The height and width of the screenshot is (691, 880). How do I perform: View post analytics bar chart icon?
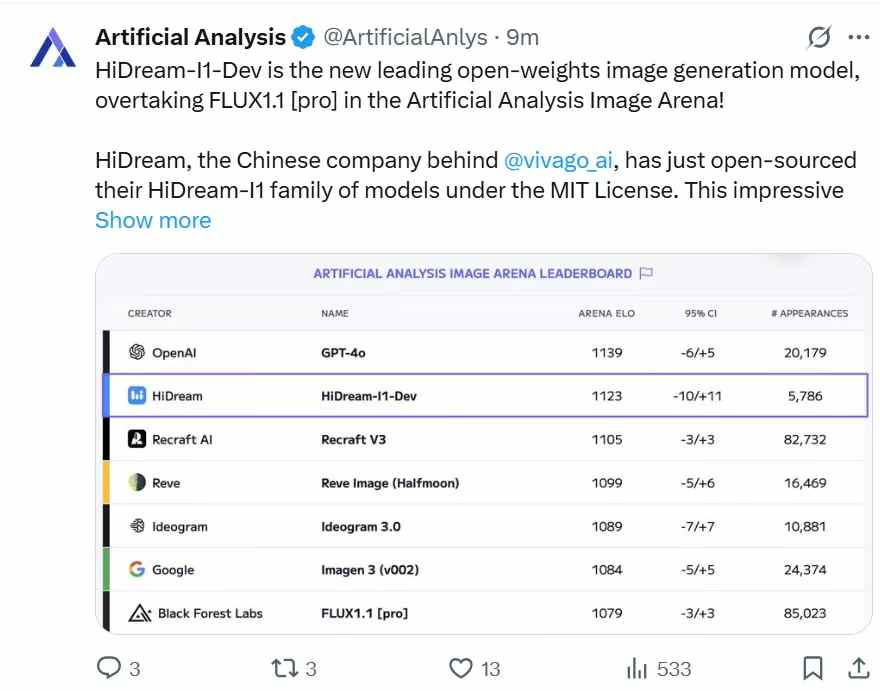pos(637,667)
